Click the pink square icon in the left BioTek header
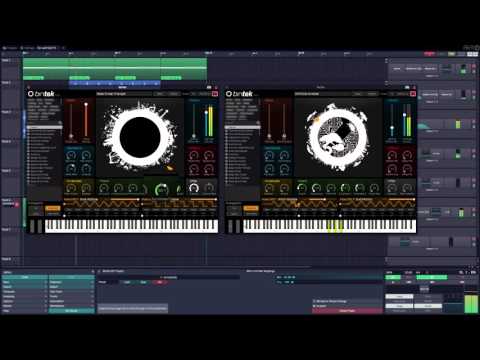The width and height of the screenshot is (480, 360). [x=215, y=94]
